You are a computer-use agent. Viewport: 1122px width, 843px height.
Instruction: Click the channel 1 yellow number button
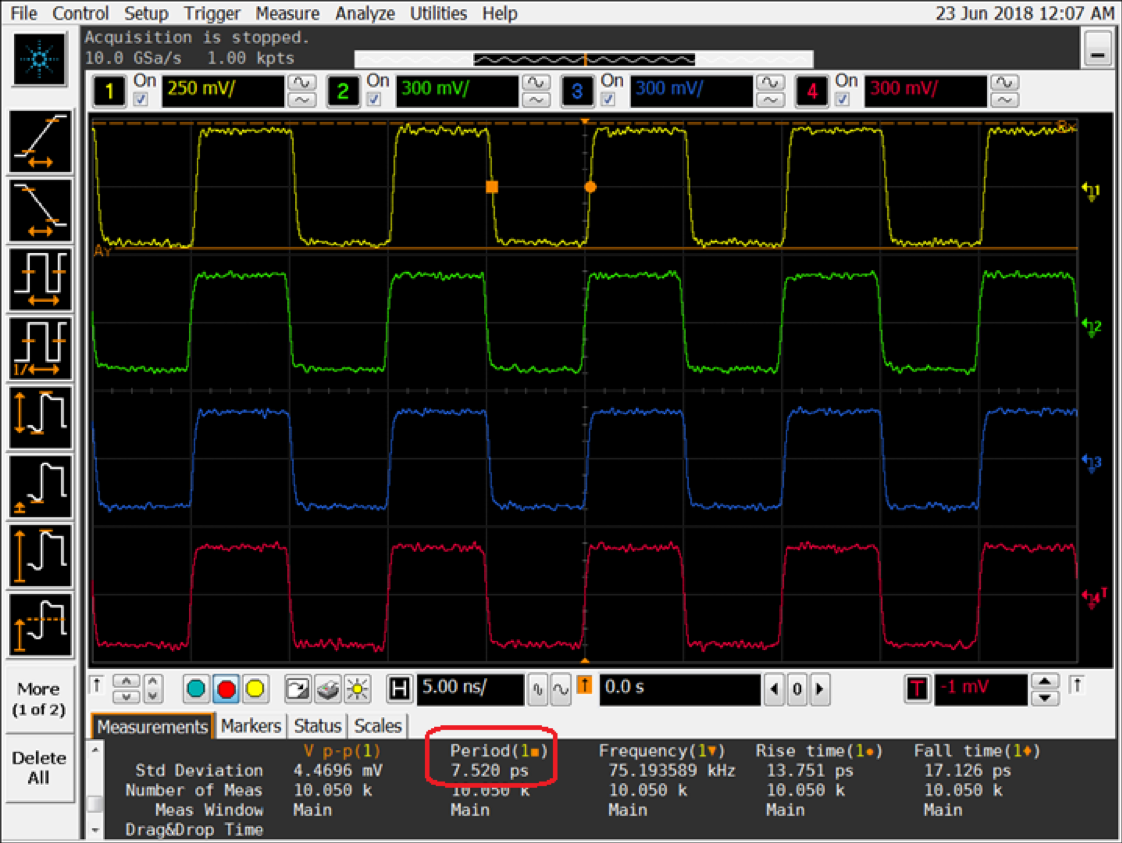click(109, 92)
